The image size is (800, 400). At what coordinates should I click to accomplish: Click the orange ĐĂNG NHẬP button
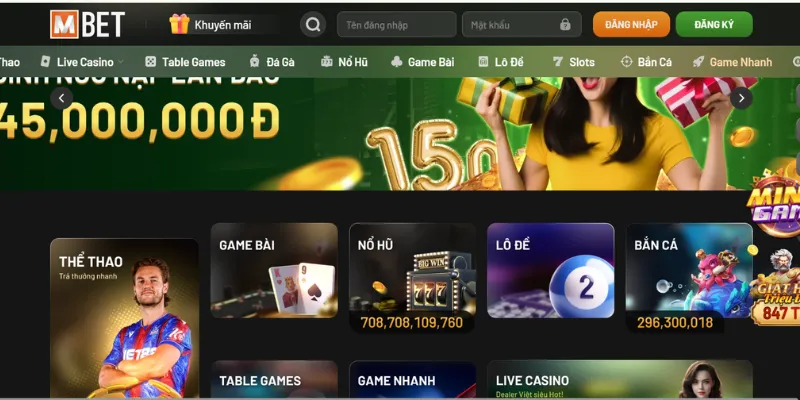[x=631, y=24]
